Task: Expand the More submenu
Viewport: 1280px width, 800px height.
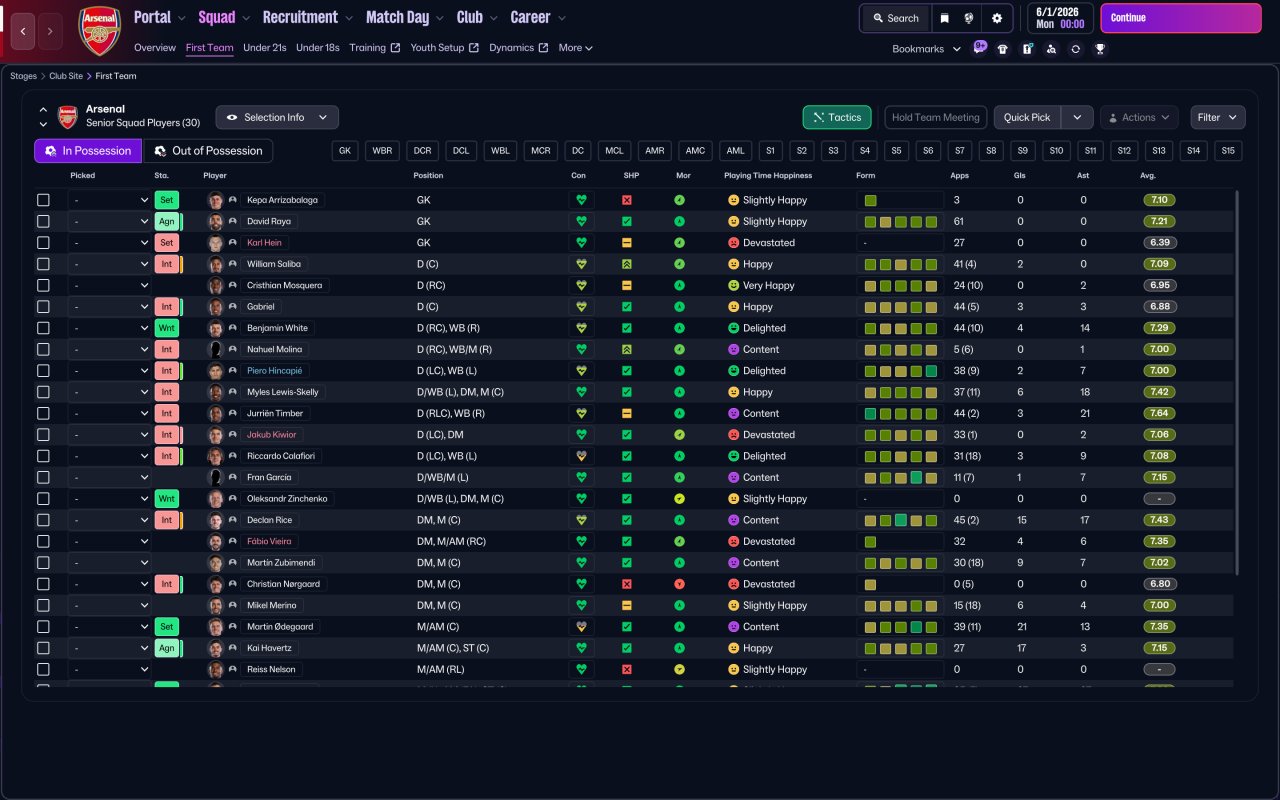Action: (576, 48)
